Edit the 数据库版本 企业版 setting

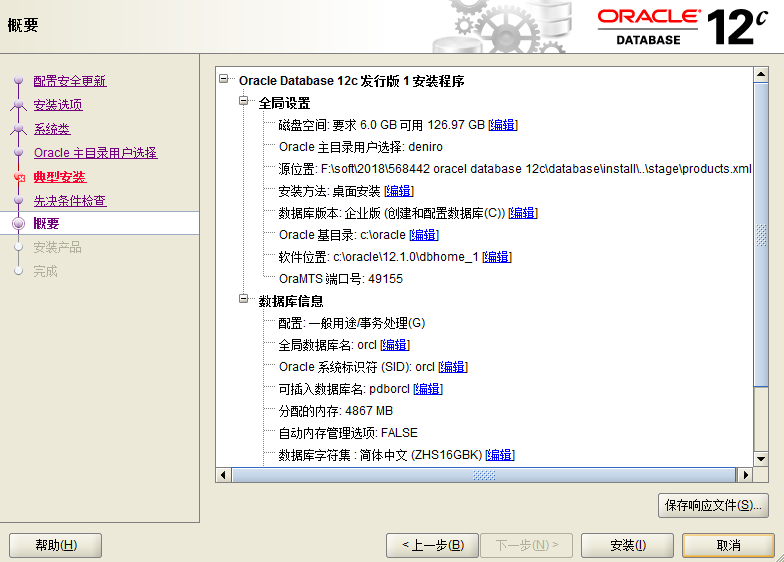click(522, 213)
